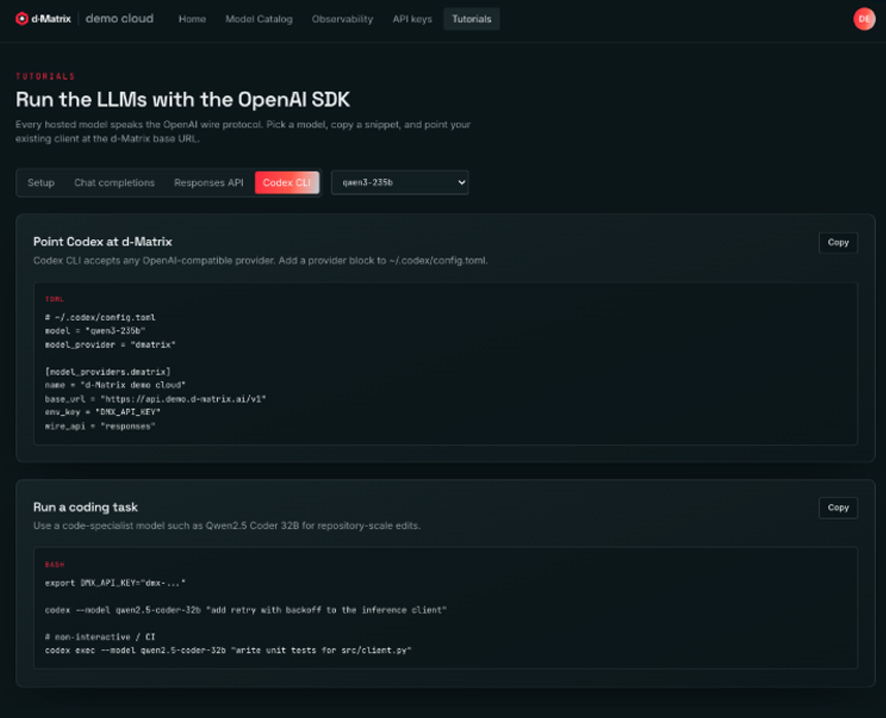The width and height of the screenshot is (886, 718).
Task: Click the d-Matrix logo icon
Action: coord(21,19)
